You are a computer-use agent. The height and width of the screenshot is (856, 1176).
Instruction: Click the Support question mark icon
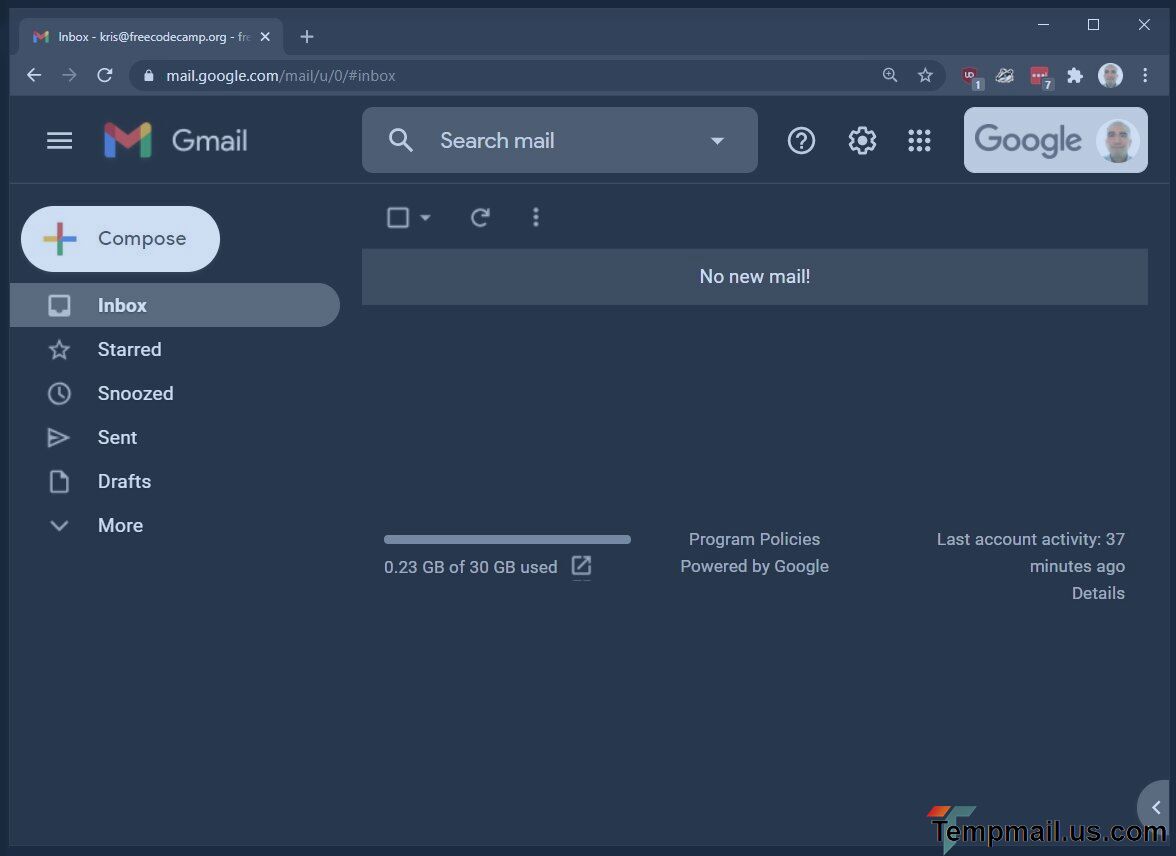pyautogui.click(x=801, y=141)
